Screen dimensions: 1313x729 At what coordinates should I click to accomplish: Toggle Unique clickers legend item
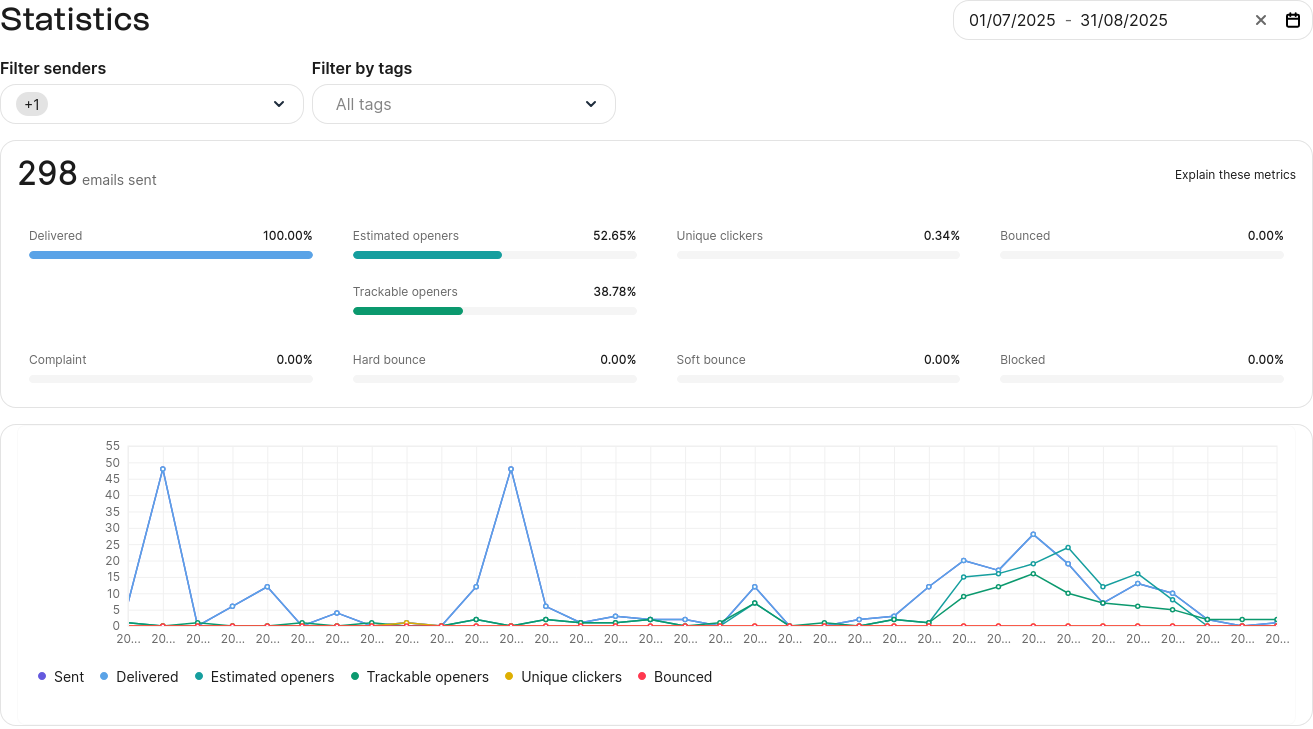pyautogui.click(x=562, y=677)
